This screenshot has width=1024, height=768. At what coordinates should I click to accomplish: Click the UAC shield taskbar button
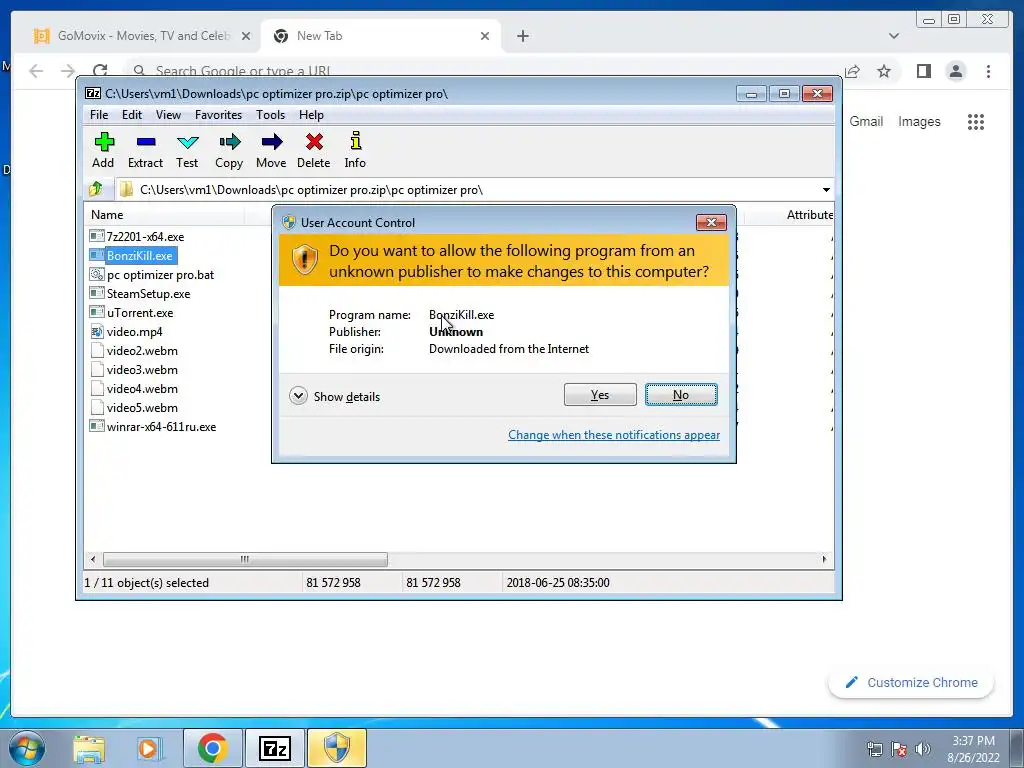[x=337, y=748]
